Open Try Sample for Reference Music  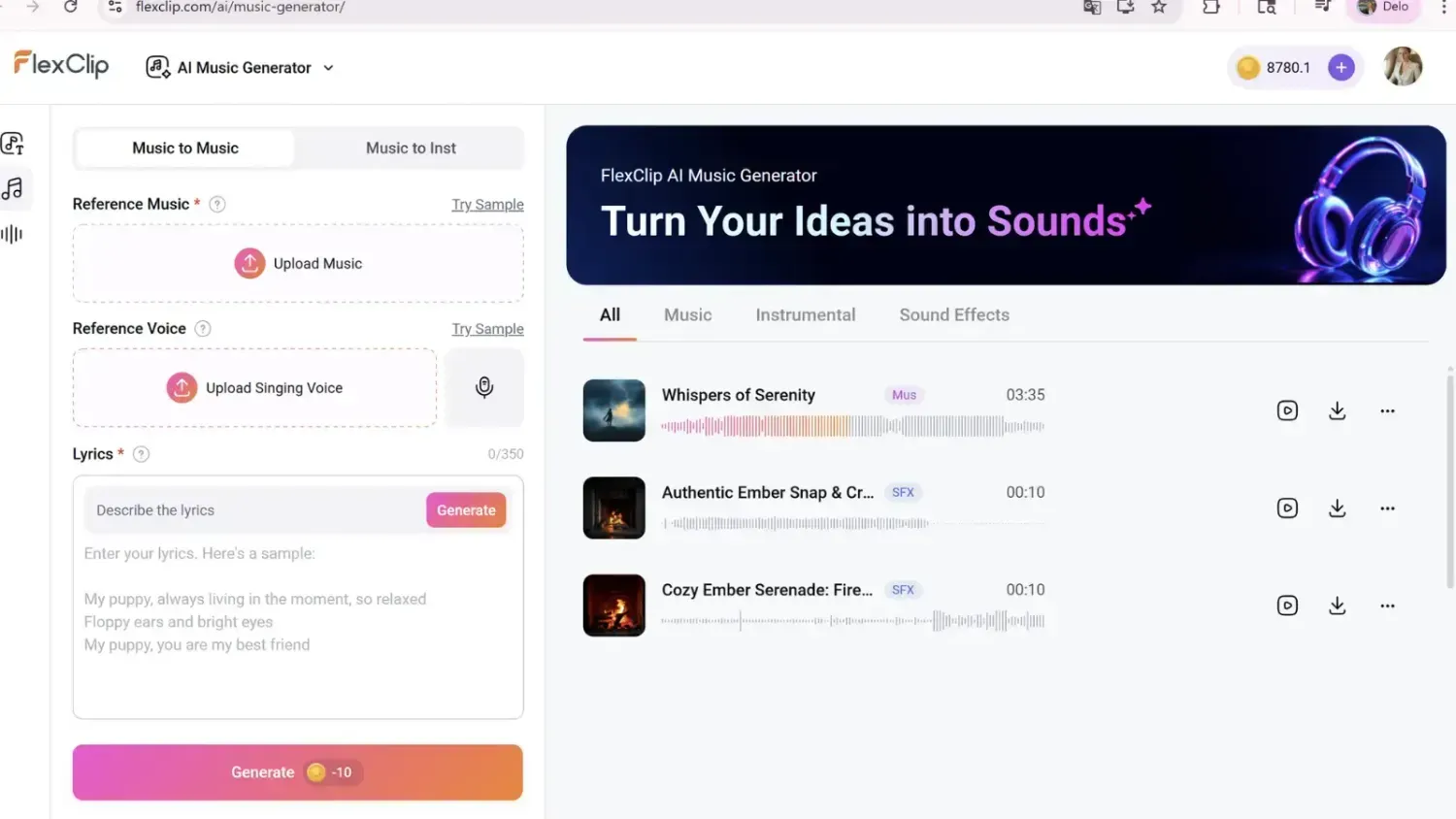487,205
